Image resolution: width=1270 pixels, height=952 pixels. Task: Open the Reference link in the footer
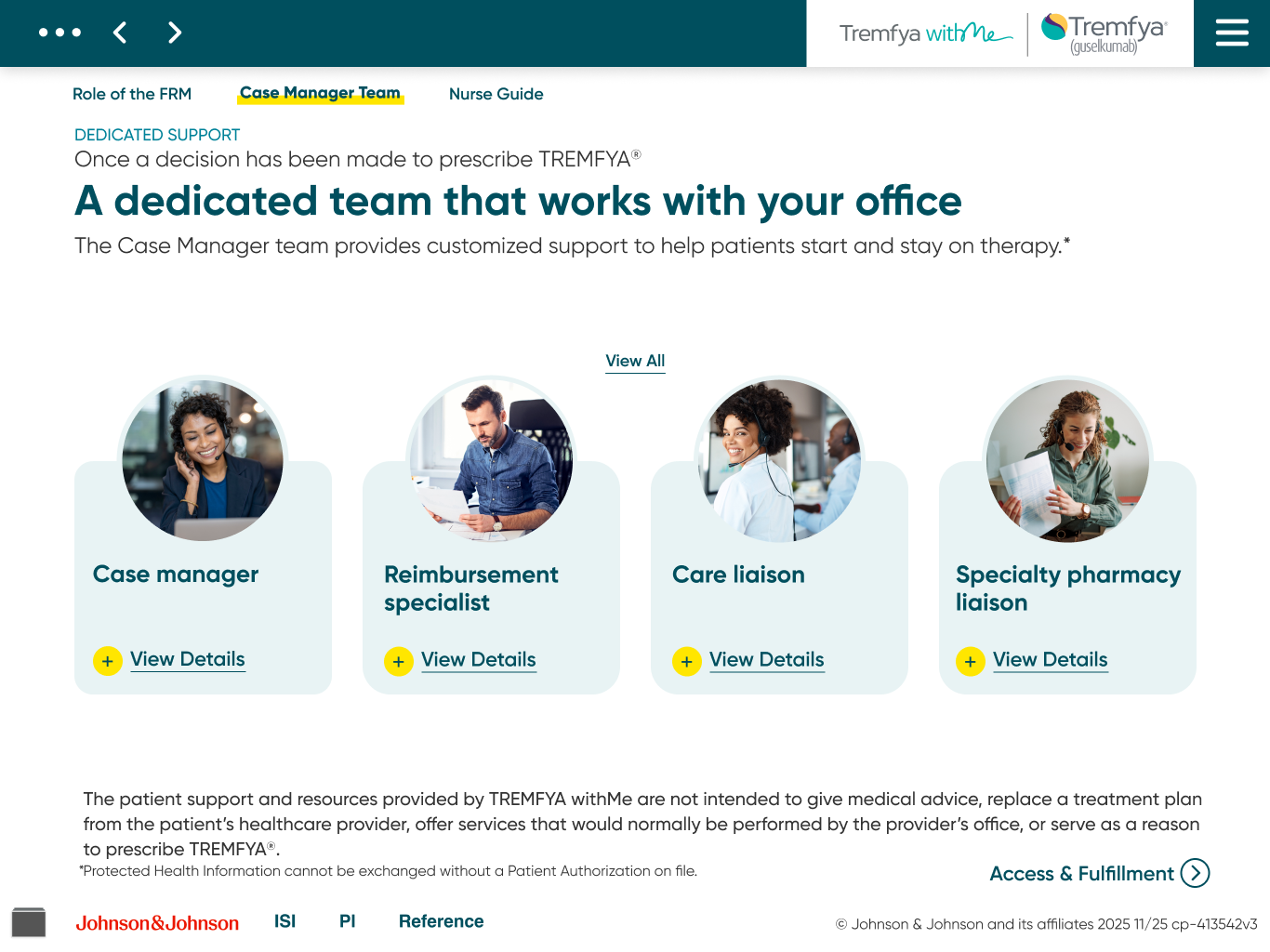pos(441,921)
